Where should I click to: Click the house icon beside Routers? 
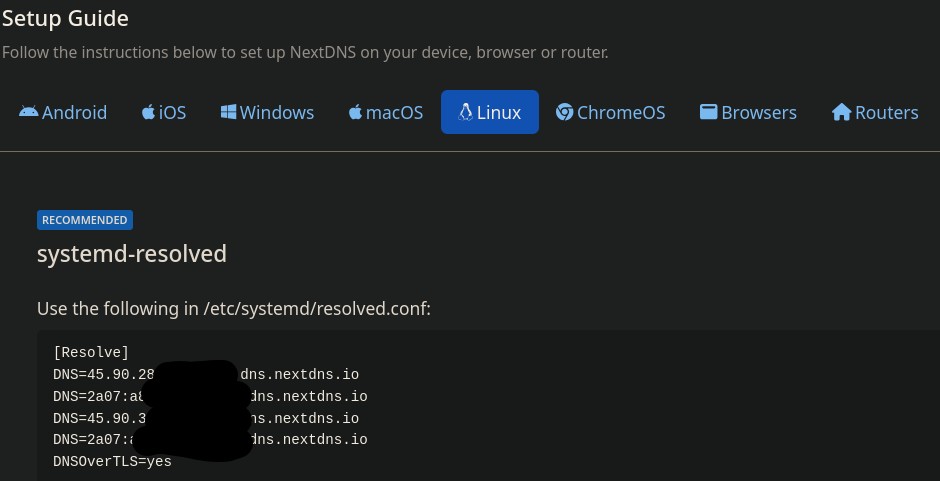841,112
